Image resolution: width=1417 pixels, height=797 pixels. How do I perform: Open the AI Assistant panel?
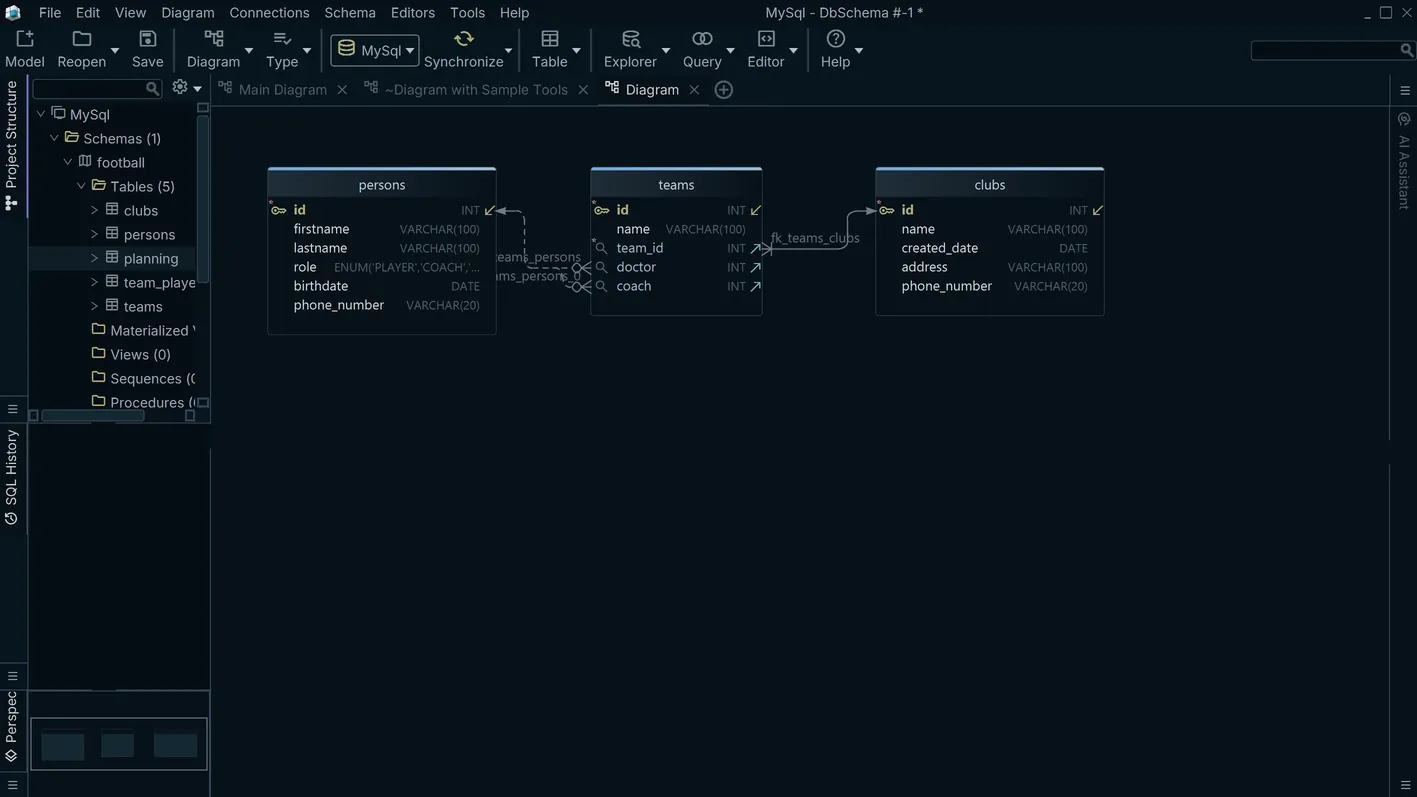1402,160
